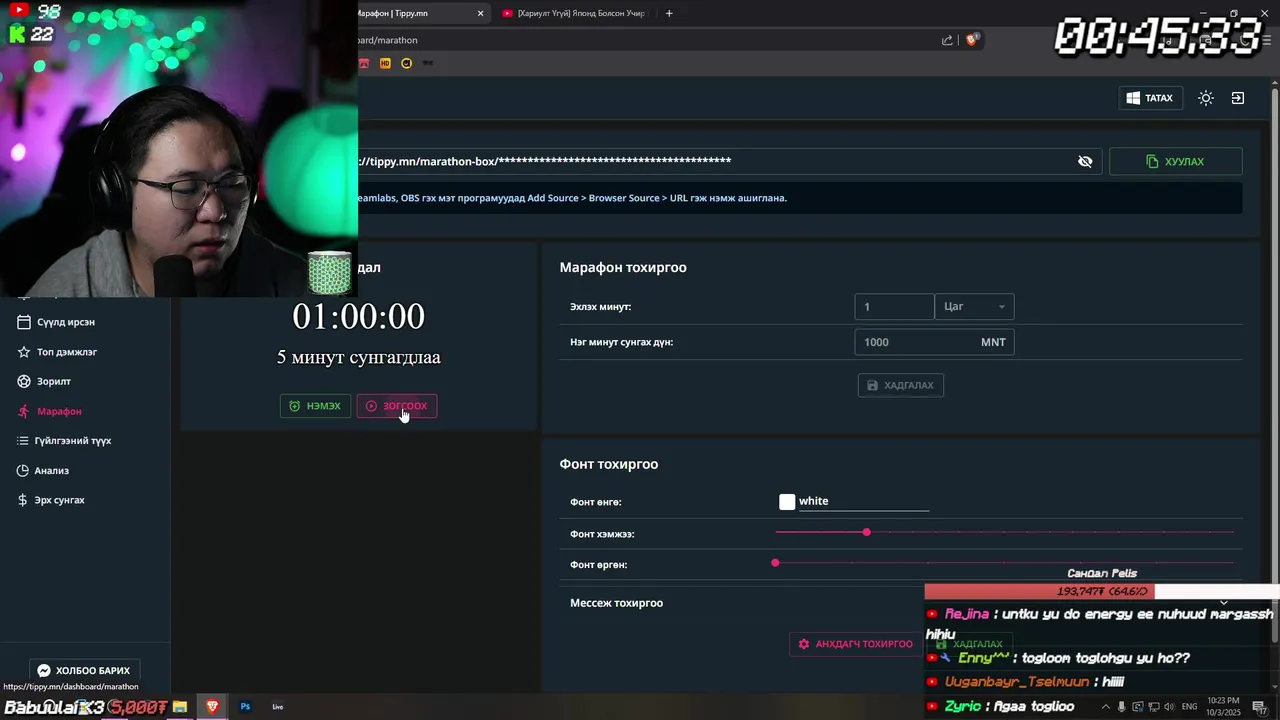
Task: Click the 1000 MNT amount field
Action: [x=934, y=342]
